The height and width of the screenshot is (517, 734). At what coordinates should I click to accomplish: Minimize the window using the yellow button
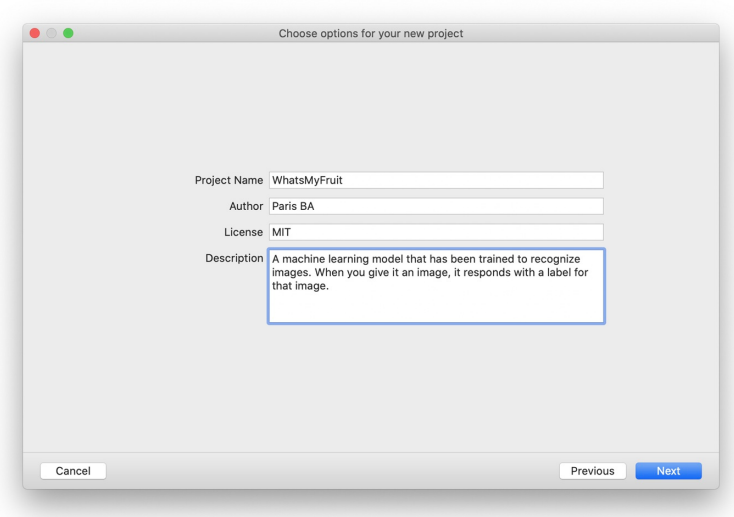click(x=52, y=33)
